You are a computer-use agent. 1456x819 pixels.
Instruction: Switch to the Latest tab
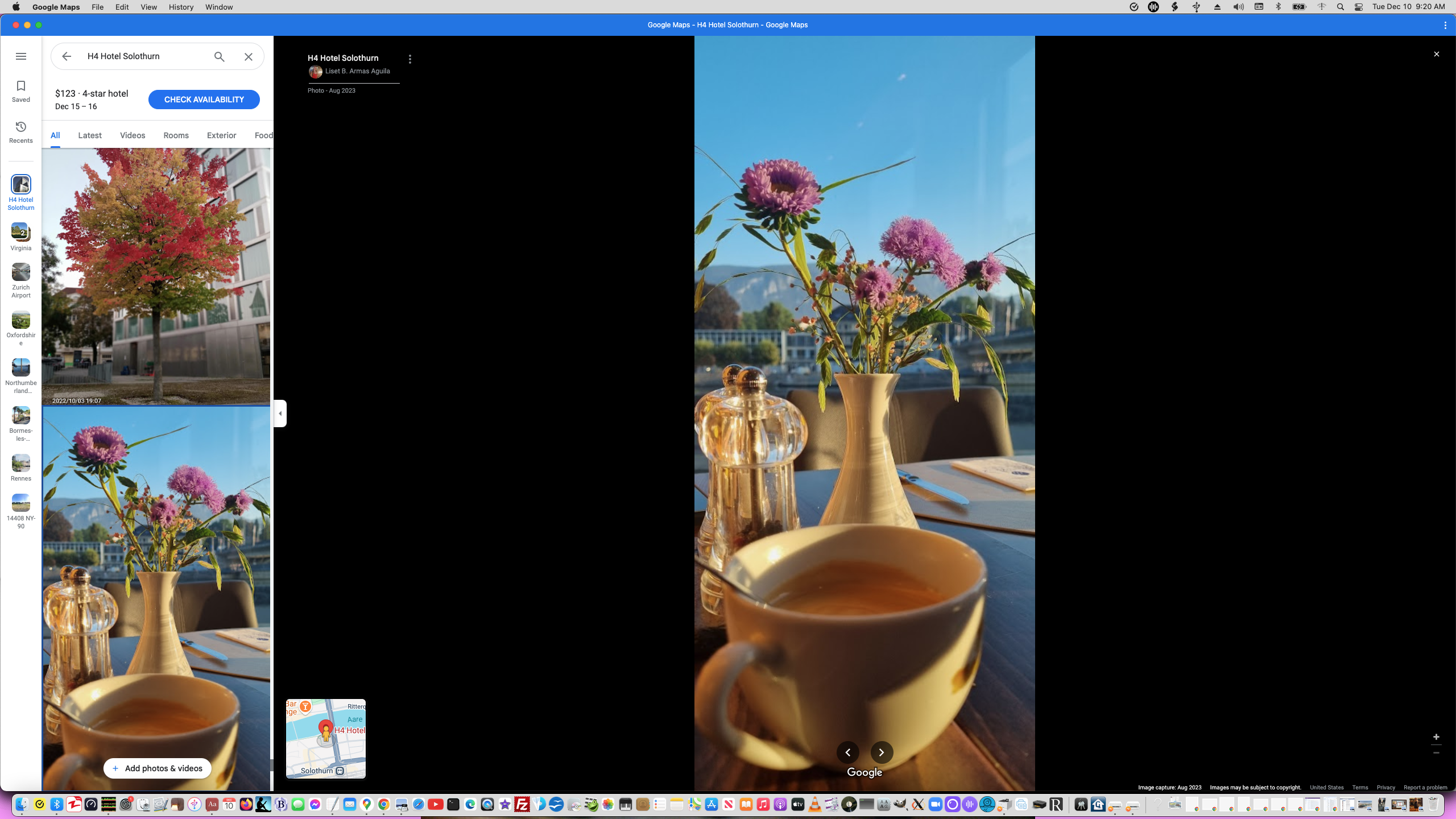point(89,135)
